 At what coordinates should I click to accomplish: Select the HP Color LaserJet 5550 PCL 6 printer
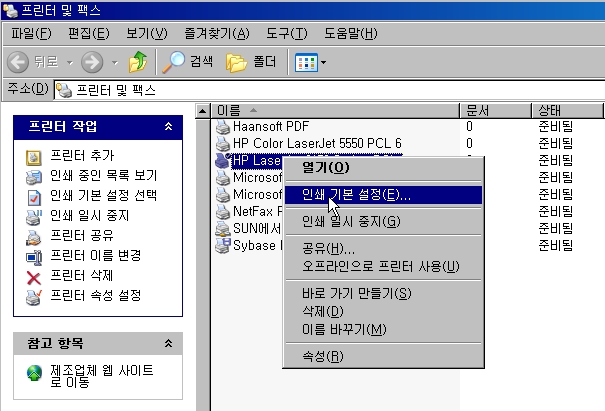click(x=316, y=144)
